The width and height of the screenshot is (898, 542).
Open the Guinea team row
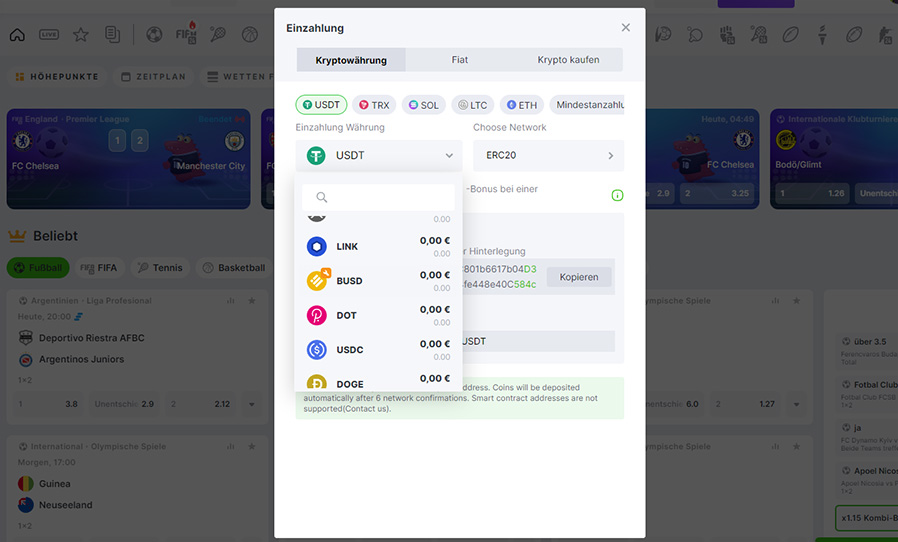click(x=45, y=484)
